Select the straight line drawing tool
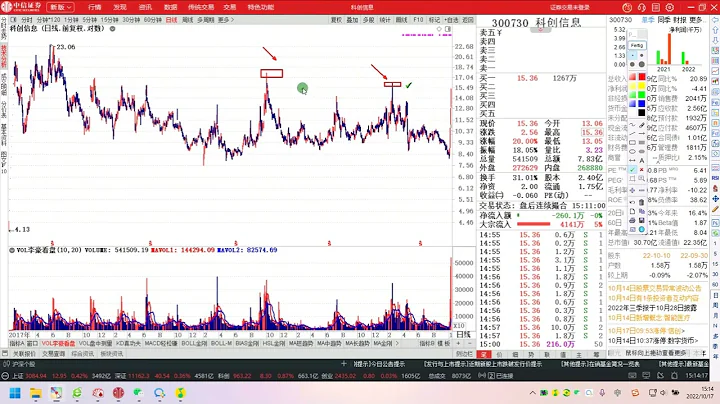The width and height of the screenshot is (720, 404). pos(632,134)
